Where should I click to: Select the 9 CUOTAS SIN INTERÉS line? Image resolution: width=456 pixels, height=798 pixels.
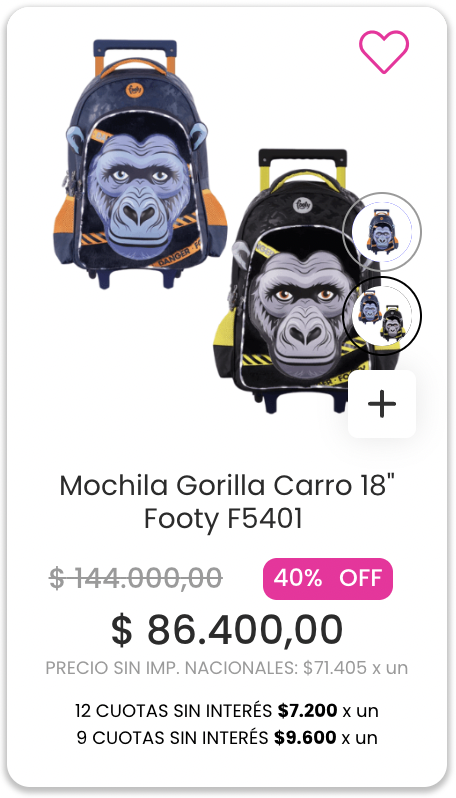[x=227, y=737]
